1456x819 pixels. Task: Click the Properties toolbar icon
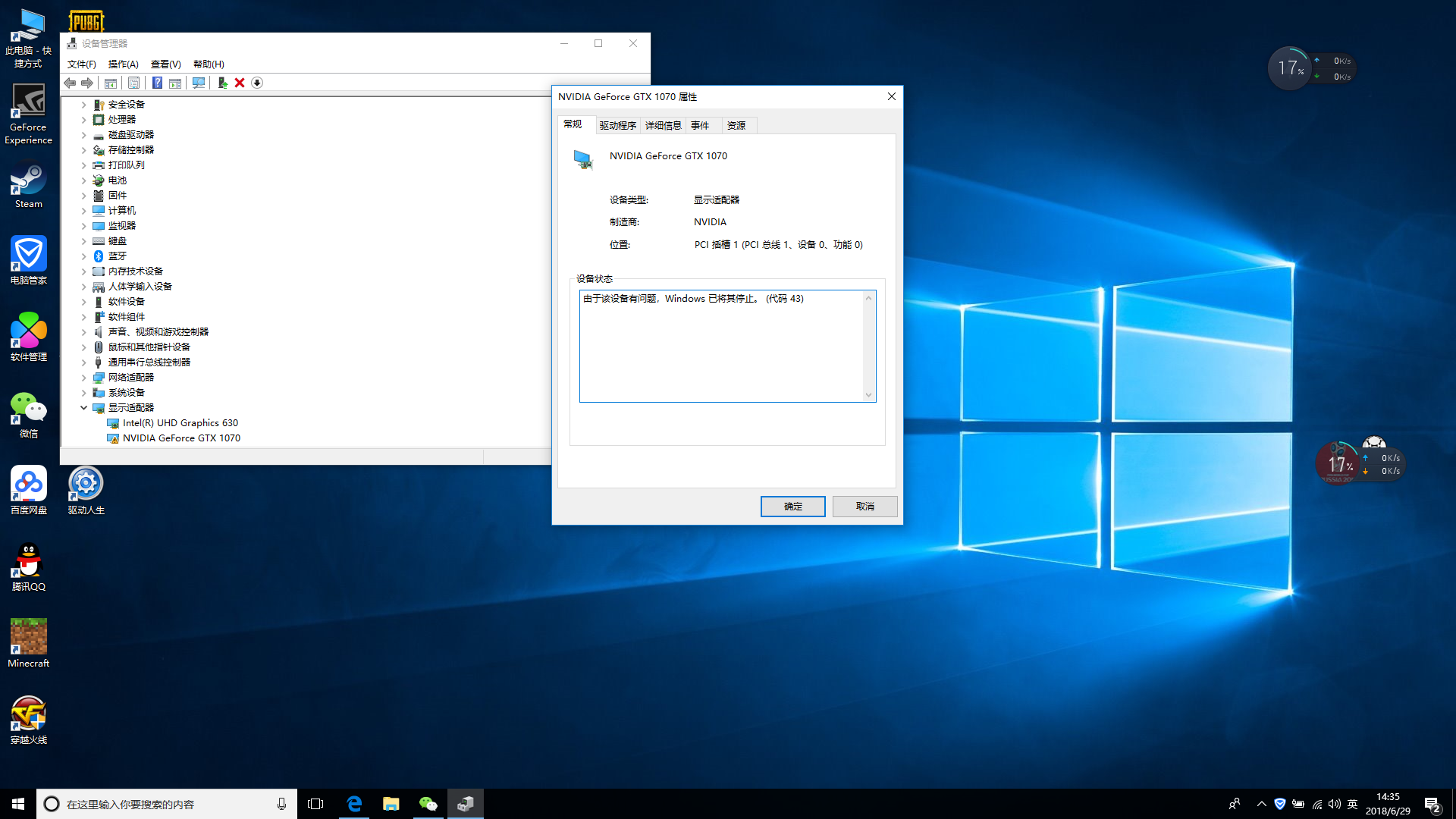coord(133,83)
